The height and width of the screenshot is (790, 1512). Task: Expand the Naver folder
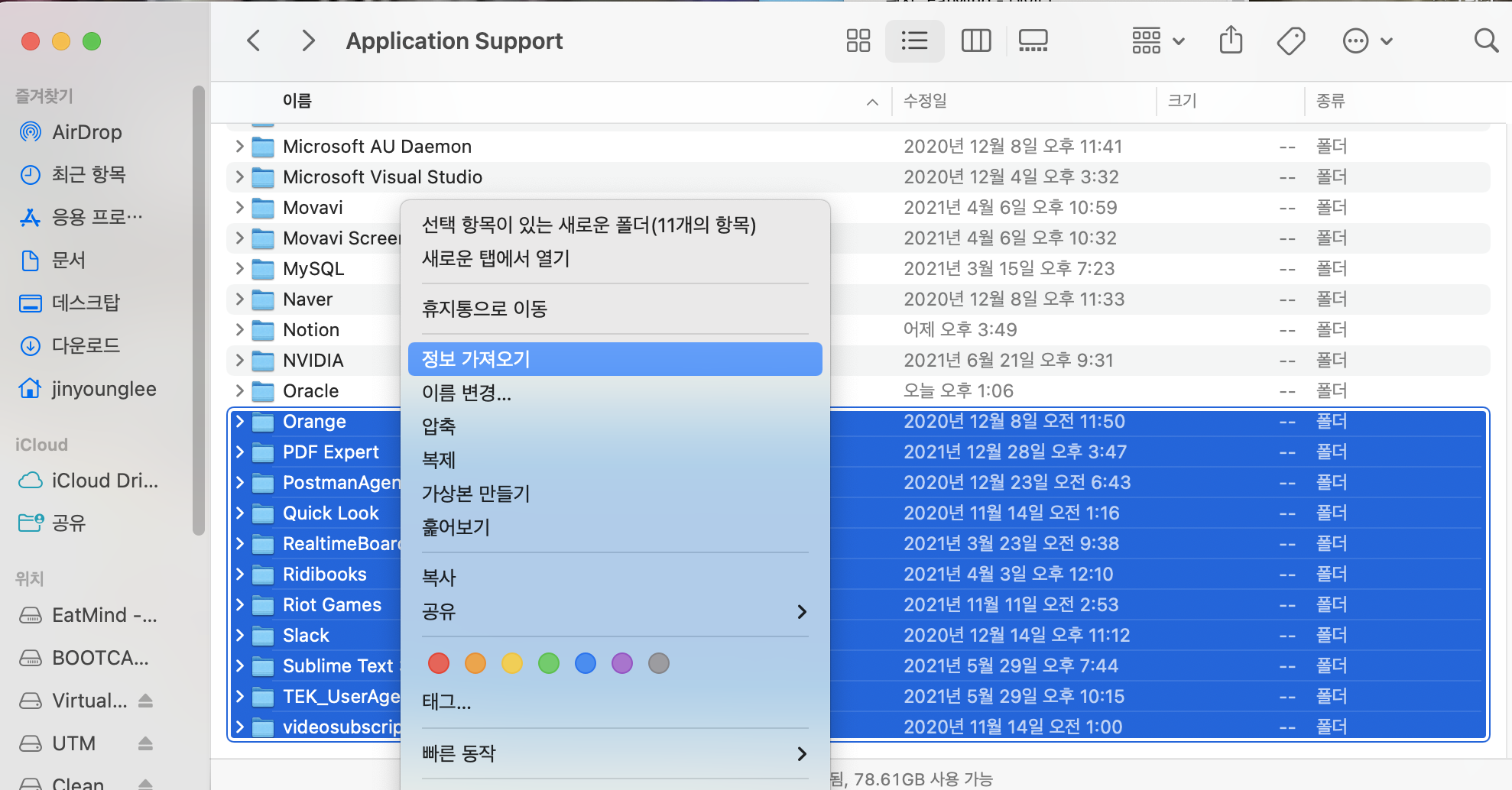pyautogui.click(x=239, y=299)
